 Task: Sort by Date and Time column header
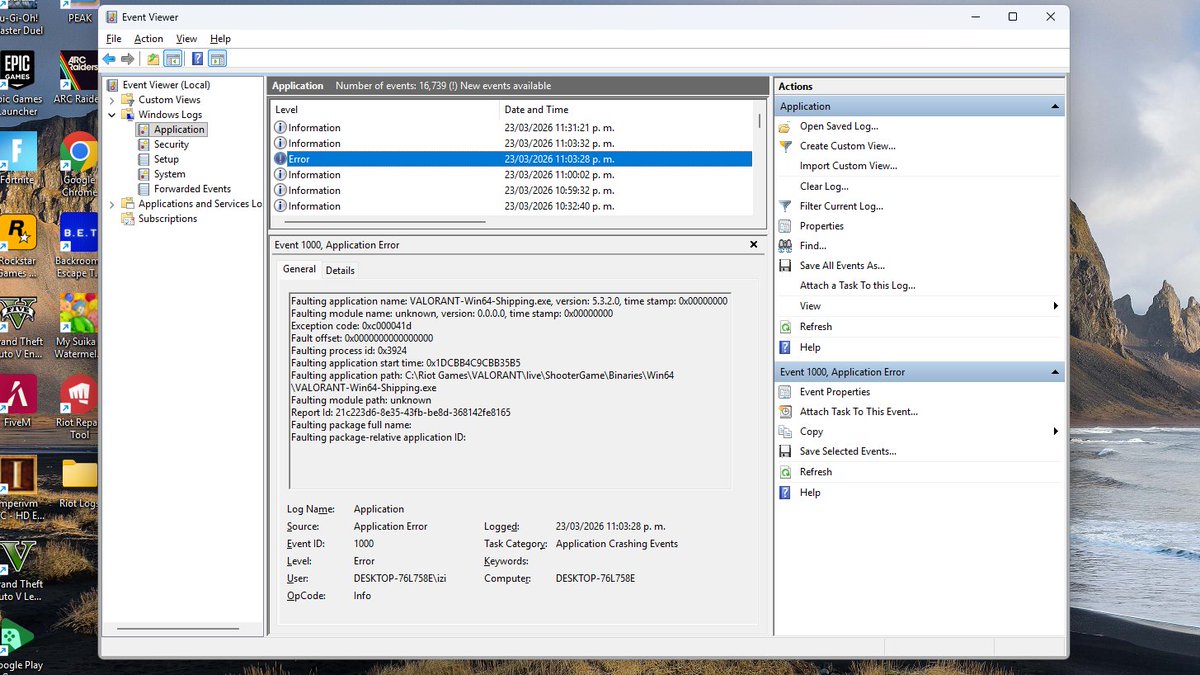click(x=627, y=109)
